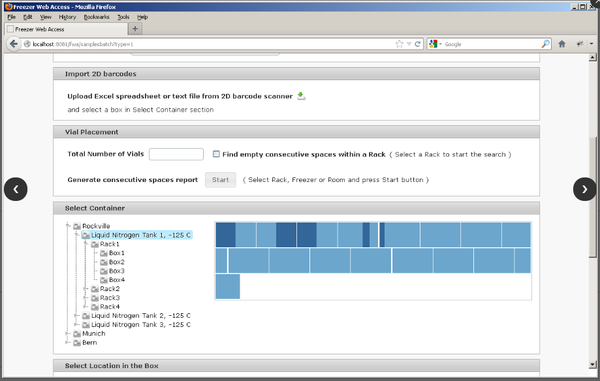Collapse the Rack1 tree node

coord(86,244)
